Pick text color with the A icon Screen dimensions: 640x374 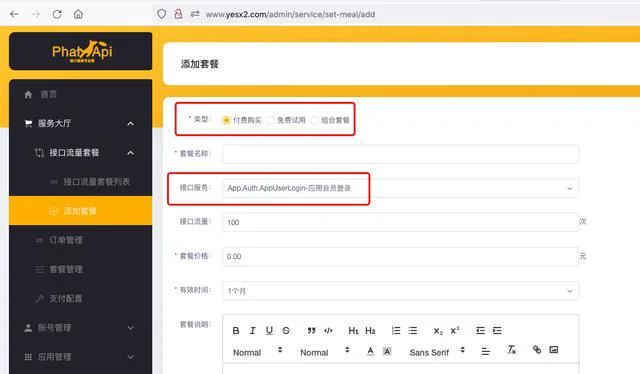(x=370, y=351)
